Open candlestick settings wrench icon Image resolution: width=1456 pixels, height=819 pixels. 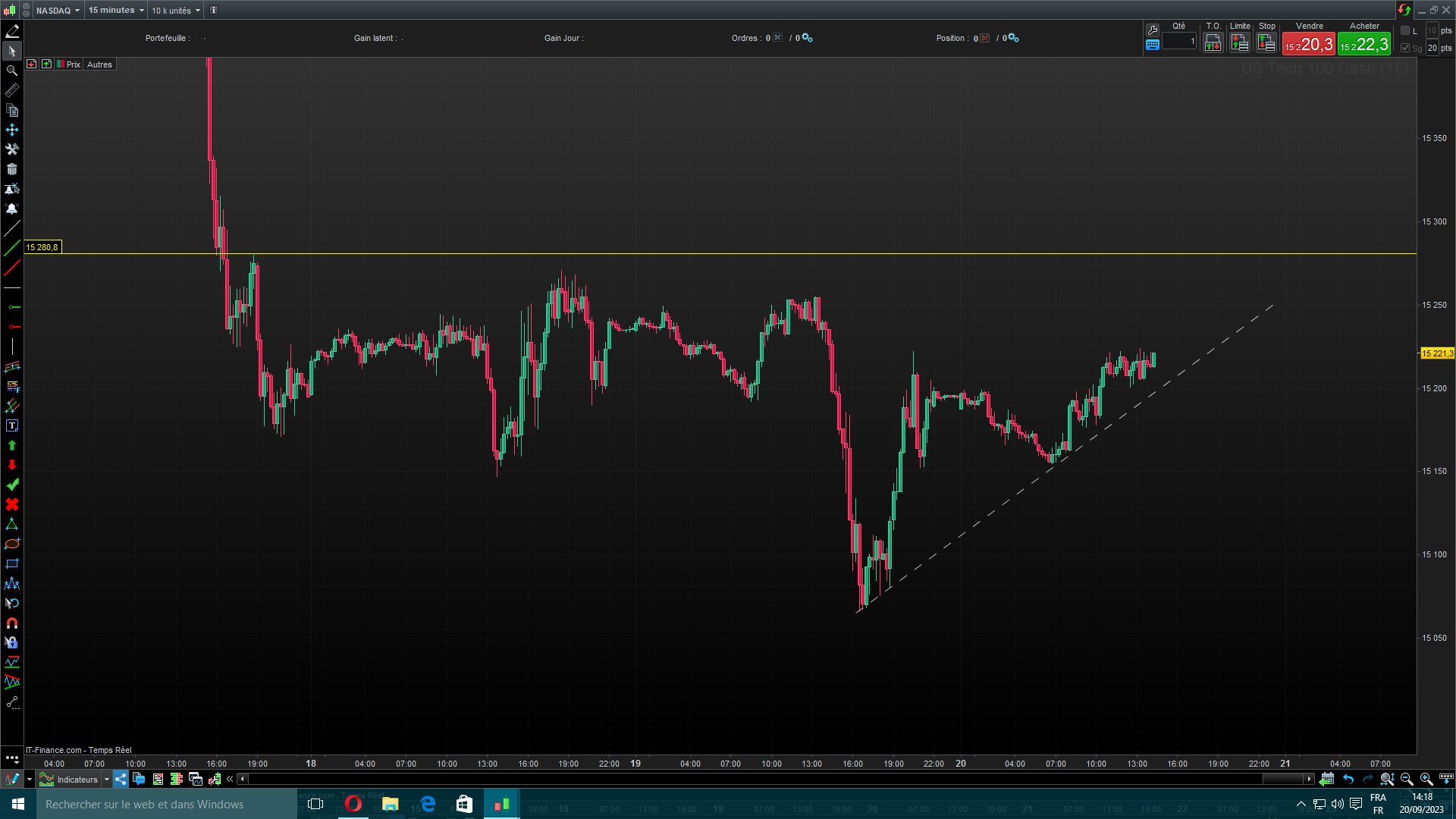coord(215,779)
